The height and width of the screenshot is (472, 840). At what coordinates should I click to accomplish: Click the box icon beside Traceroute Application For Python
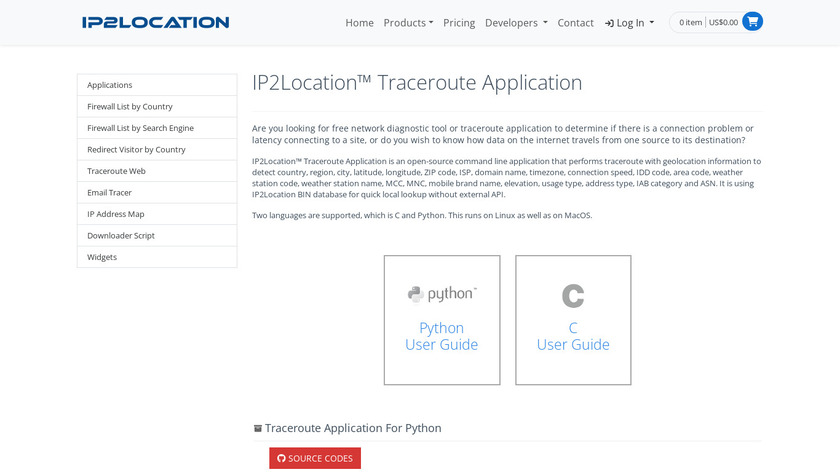tap(258, 428)
